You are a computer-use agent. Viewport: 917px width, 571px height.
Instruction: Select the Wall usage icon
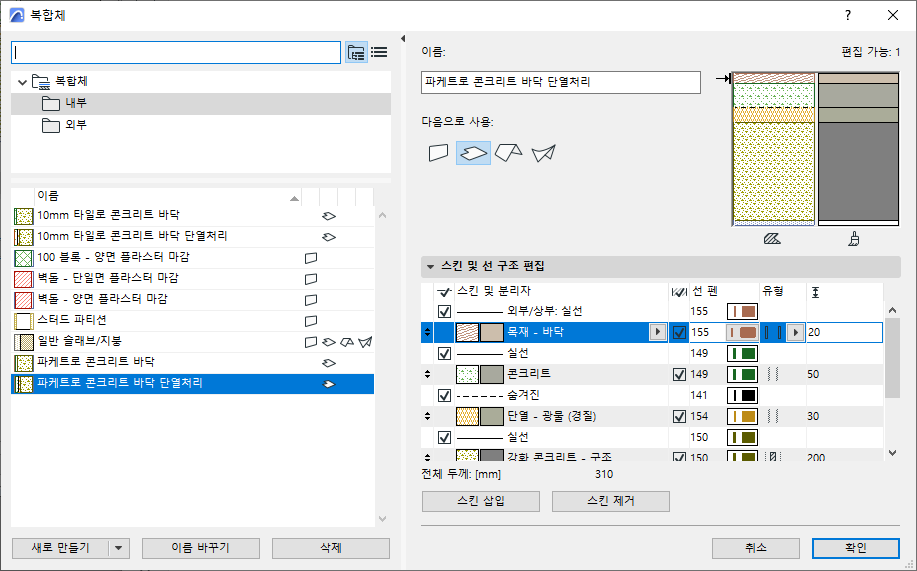point(439,153)
